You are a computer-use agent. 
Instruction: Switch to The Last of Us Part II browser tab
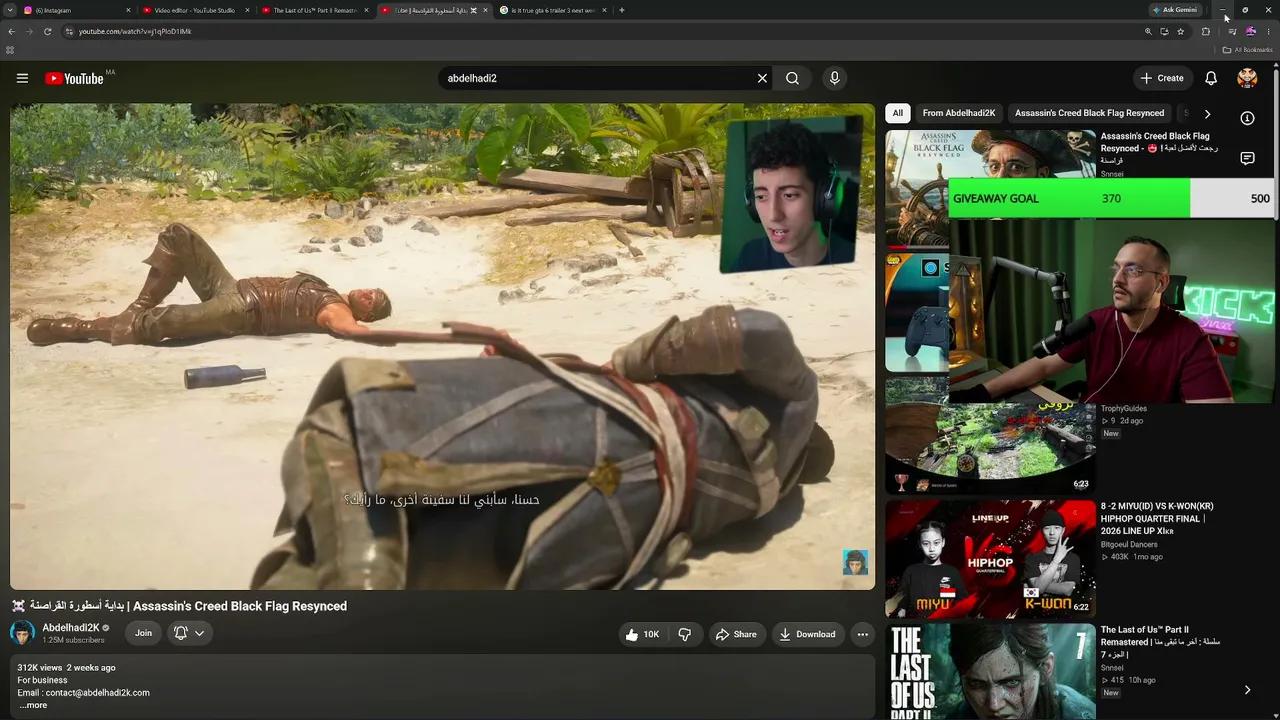click(x=314, y=10)
